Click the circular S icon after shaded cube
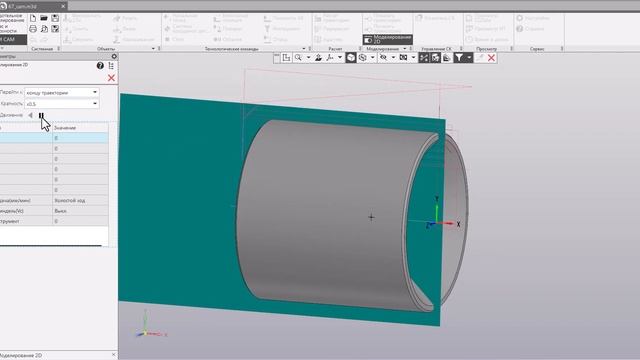 [362, 58]
